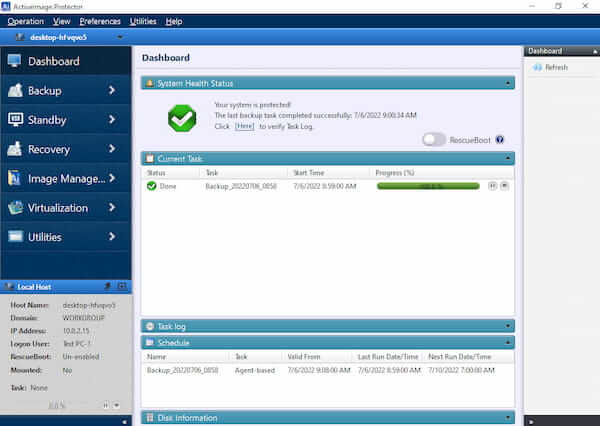Pin the Local Host panel
This screenshot has width=600, height=426.
tap(107, 286)
